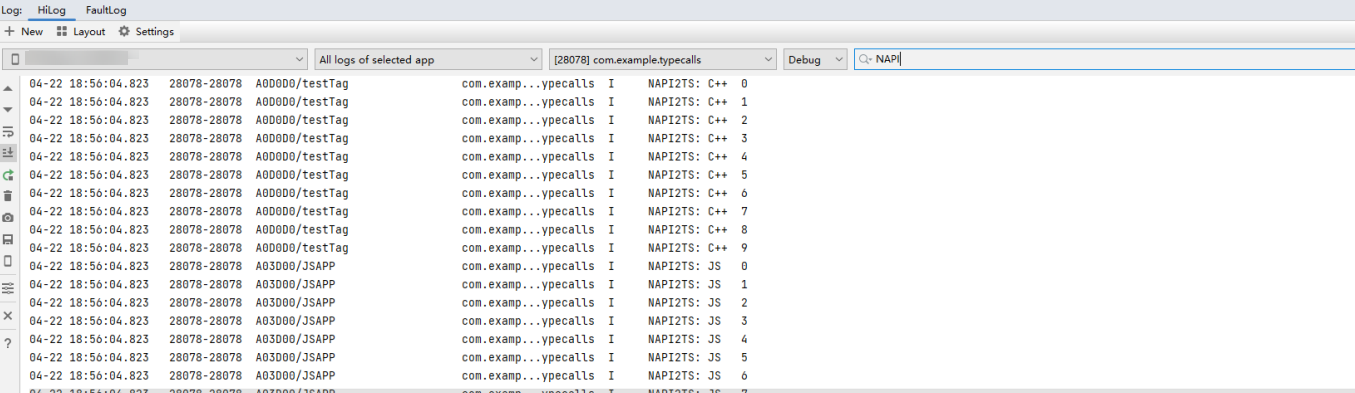The height and width of the screenshot is (393, 1355).
Task: Create a new log tab with New
Action: click(x=24, y=32)
